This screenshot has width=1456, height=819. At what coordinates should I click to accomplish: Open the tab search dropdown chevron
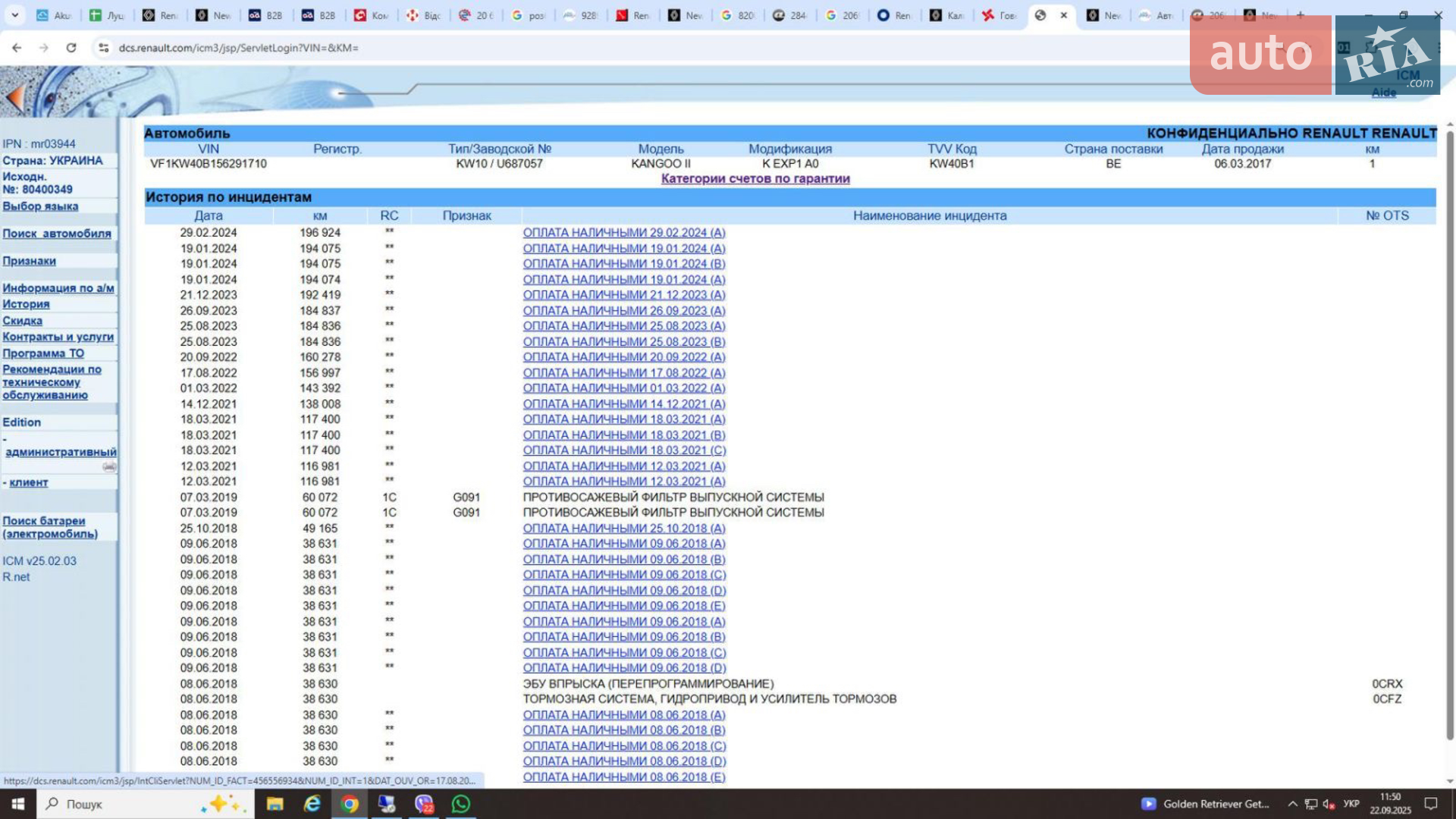(15, 15)
